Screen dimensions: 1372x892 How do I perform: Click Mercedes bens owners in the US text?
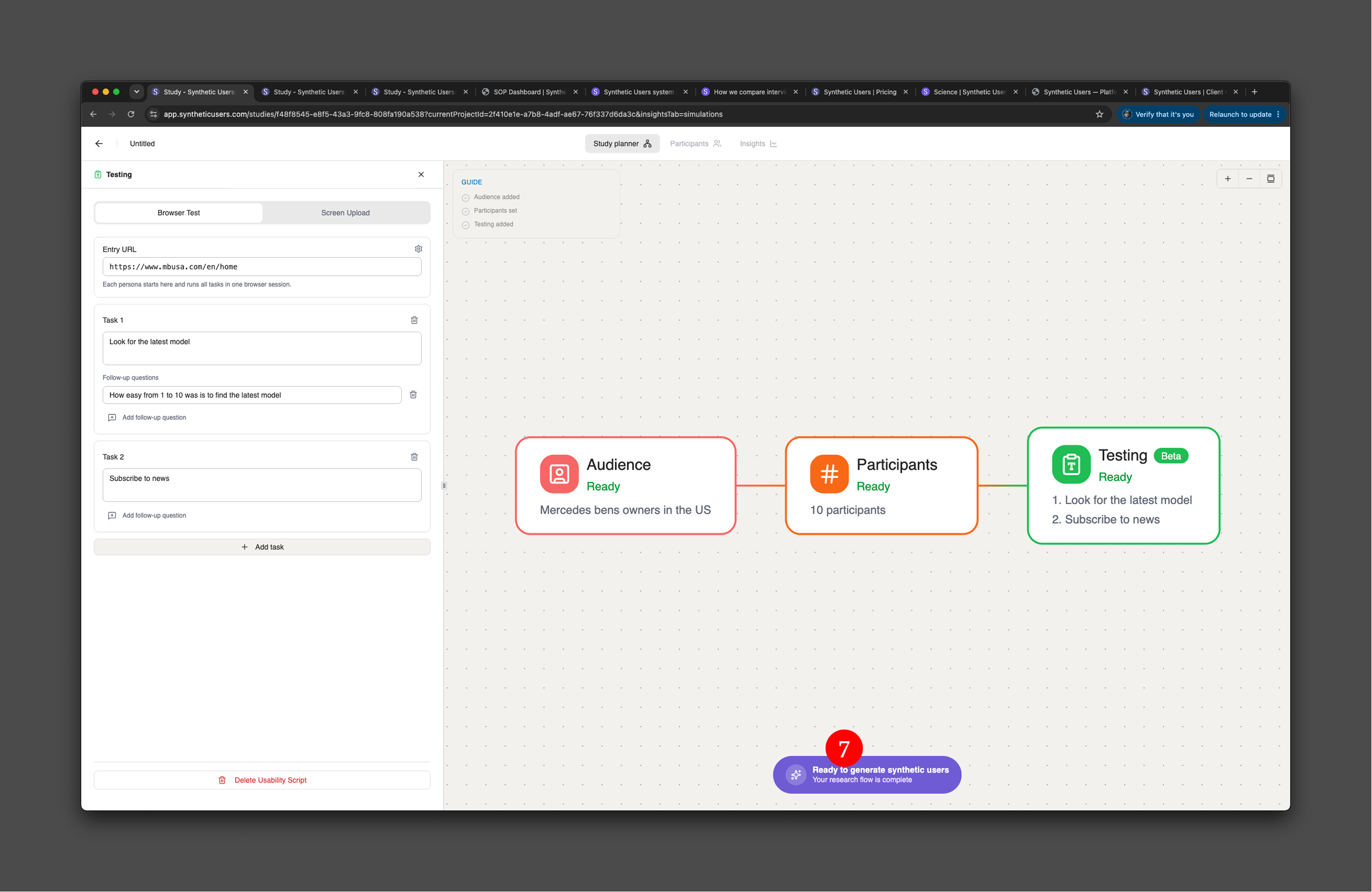(625, 510)
